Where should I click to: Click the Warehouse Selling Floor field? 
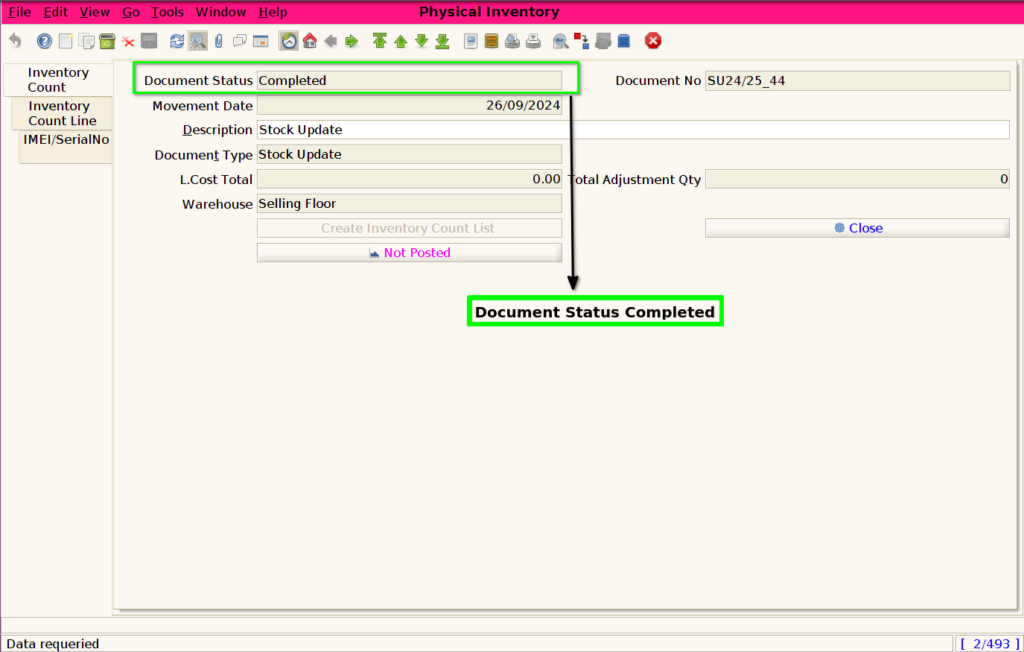pos(409,203)
